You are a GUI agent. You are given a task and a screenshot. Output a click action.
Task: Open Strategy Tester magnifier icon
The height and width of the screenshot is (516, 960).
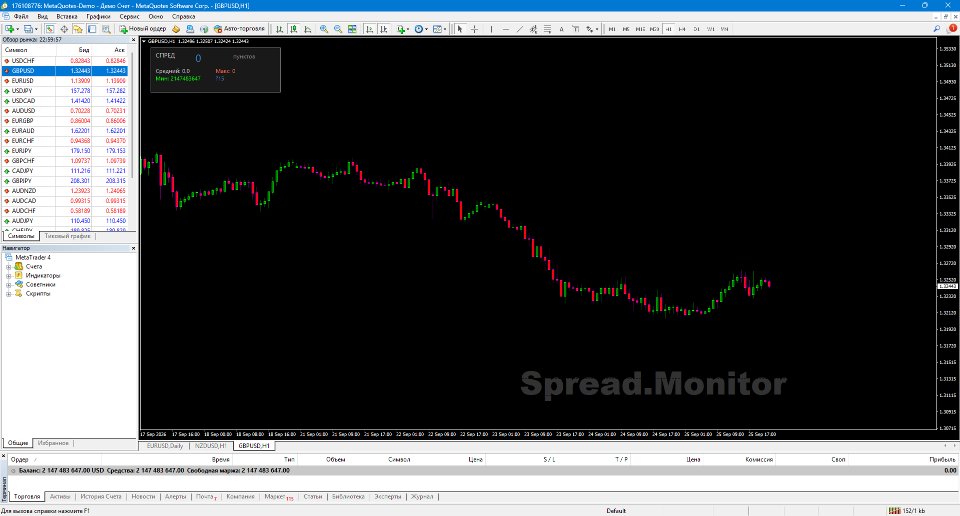click(x=106, y=29)
